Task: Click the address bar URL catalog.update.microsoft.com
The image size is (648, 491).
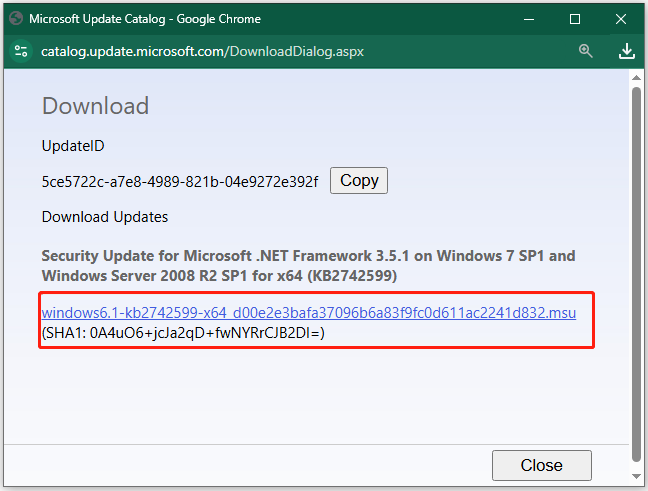Action: tap(202, 52)
